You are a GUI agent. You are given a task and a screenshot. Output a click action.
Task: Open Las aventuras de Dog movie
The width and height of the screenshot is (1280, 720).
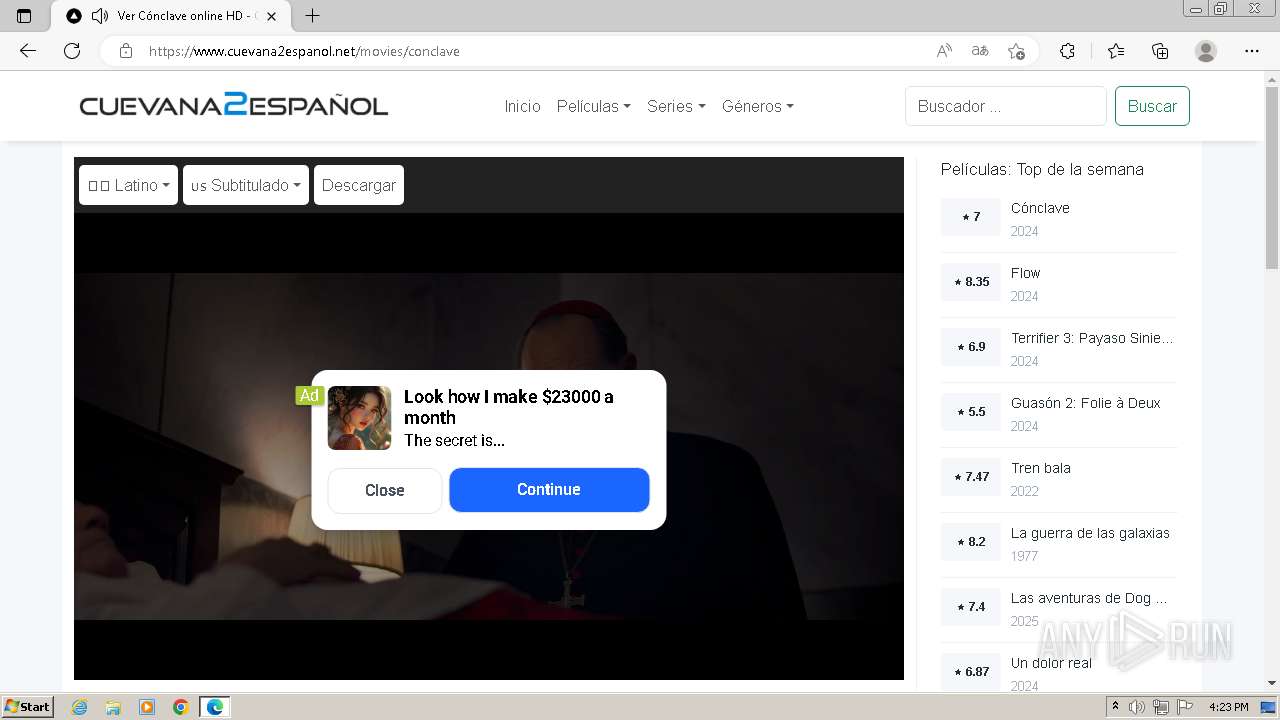point(1088,598)
